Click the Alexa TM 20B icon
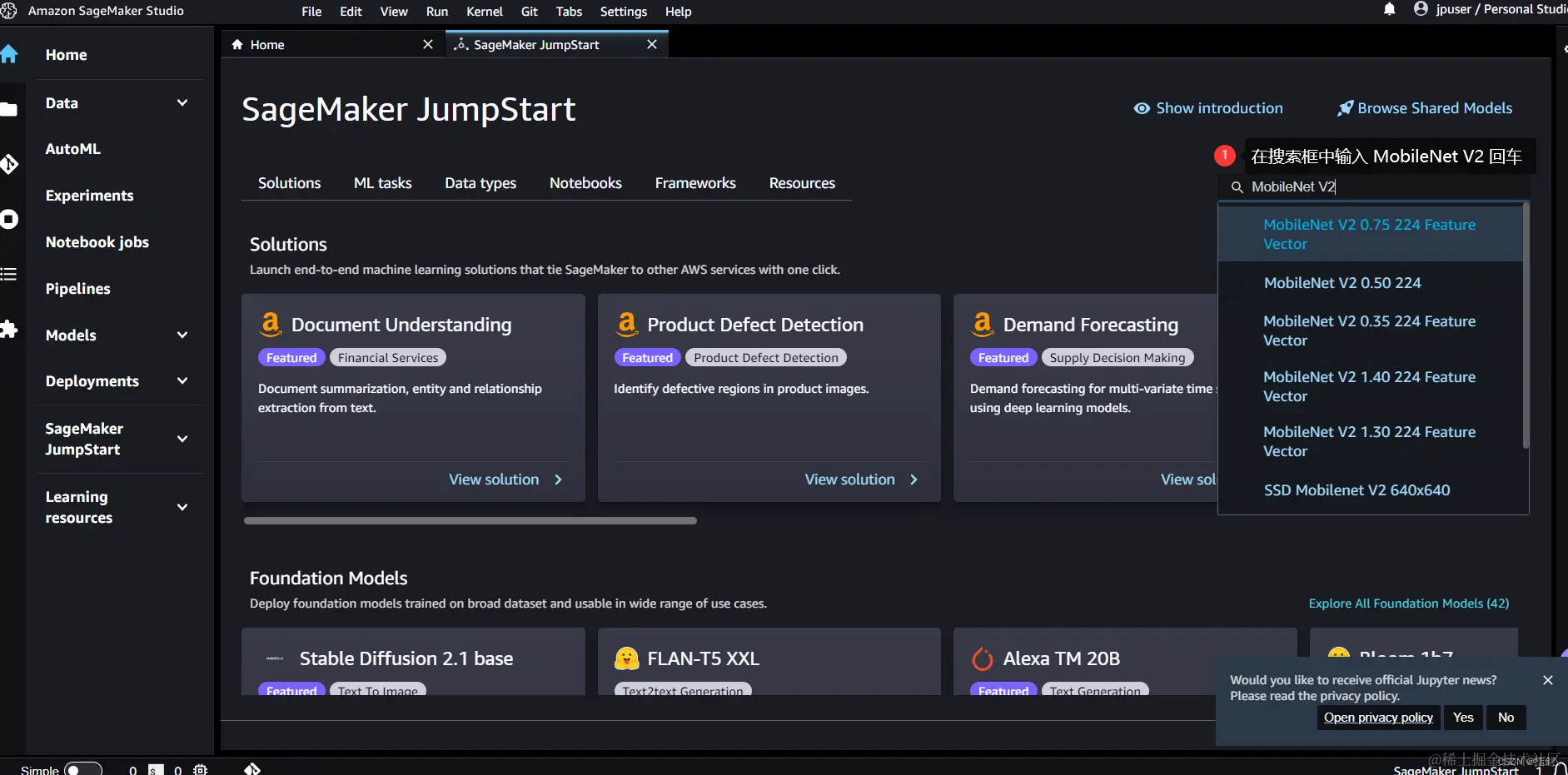 click(983, 658)
